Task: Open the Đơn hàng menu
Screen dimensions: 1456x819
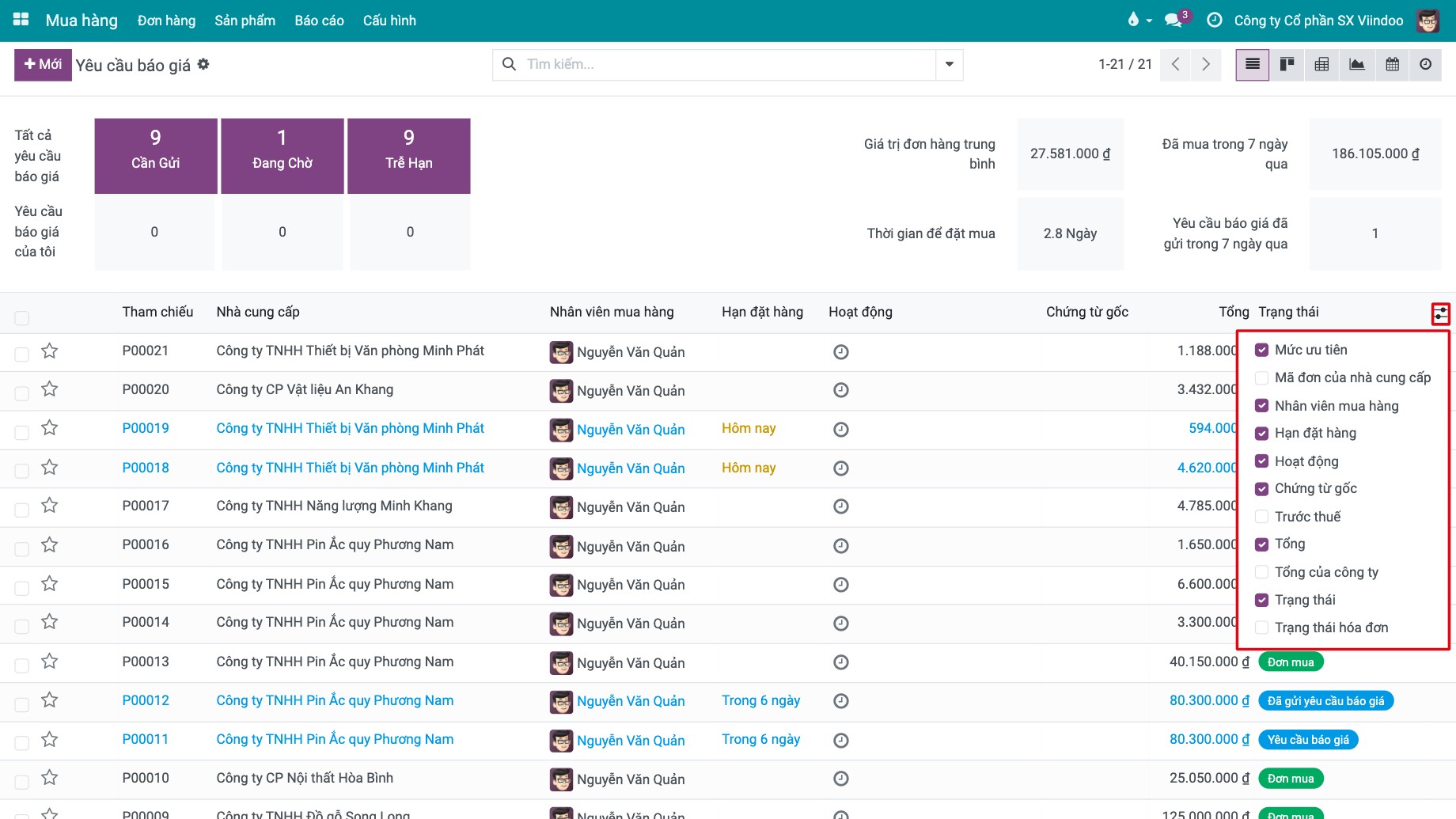Action: click(166, 21)
